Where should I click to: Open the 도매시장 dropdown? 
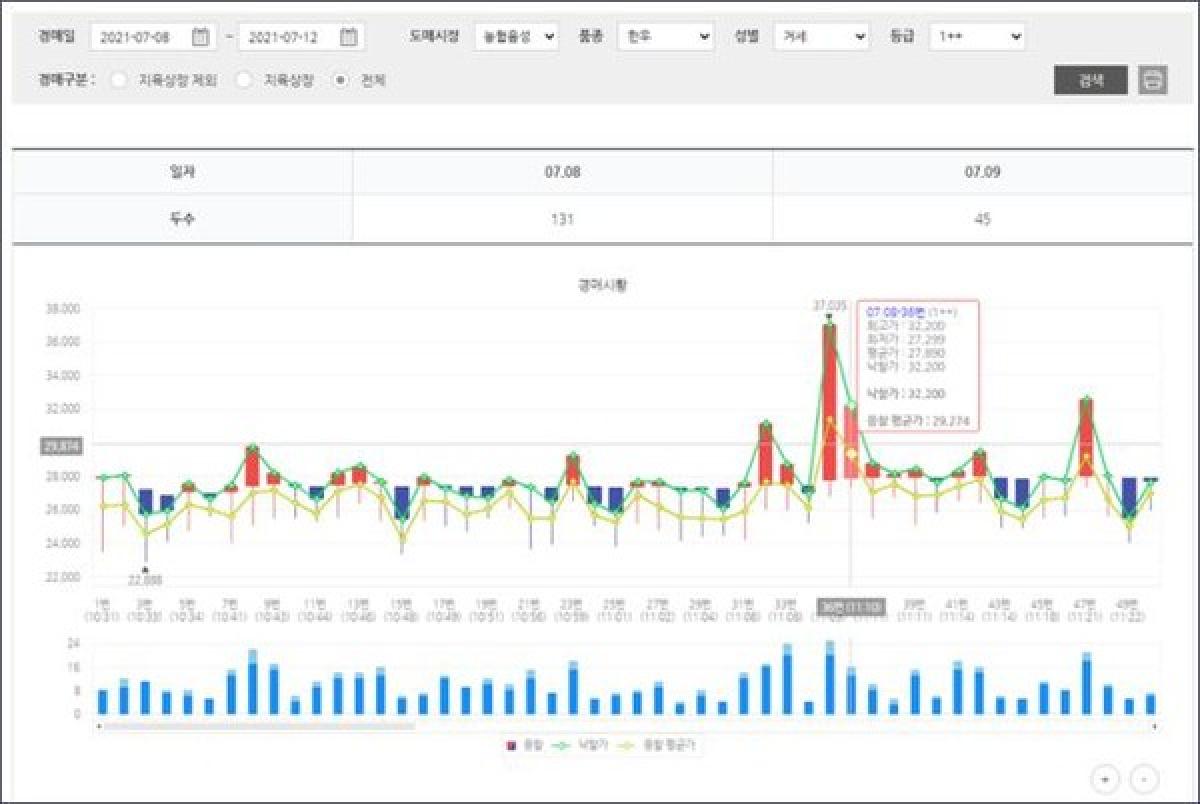click(516, 37)
